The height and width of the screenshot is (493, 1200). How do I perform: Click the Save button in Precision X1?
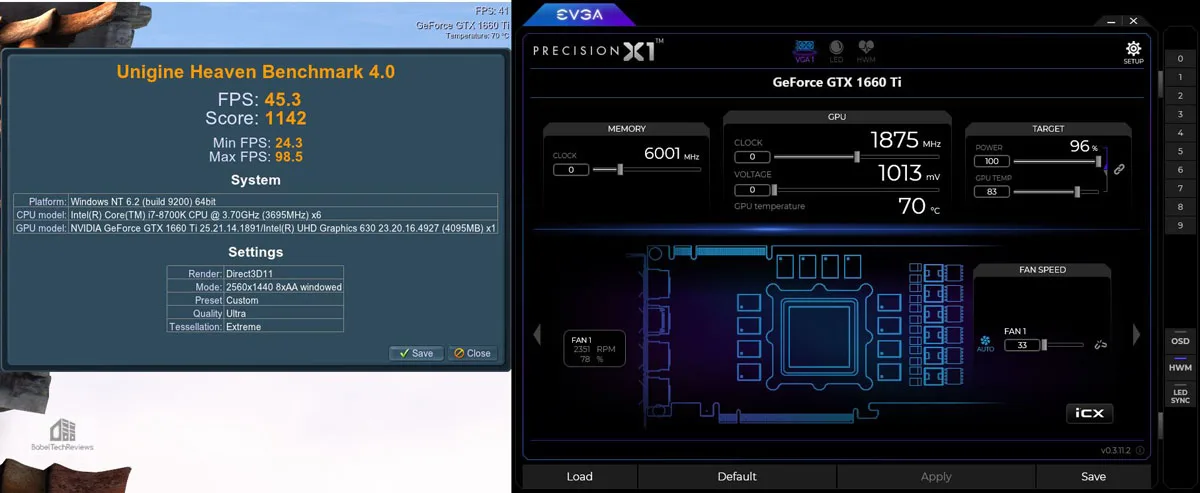[x=1093, y=477]
